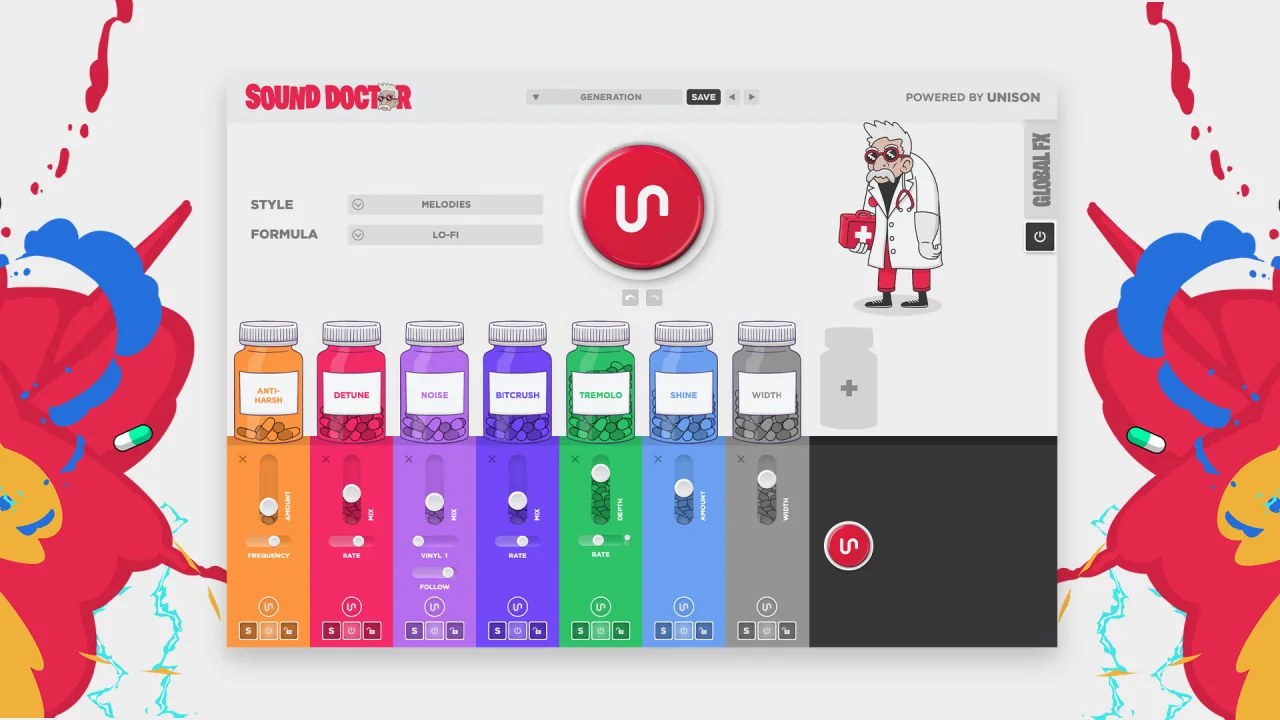Click the Powered by Unison text
The height and width of the screenshot is (720, 1280).
[973, 97]
